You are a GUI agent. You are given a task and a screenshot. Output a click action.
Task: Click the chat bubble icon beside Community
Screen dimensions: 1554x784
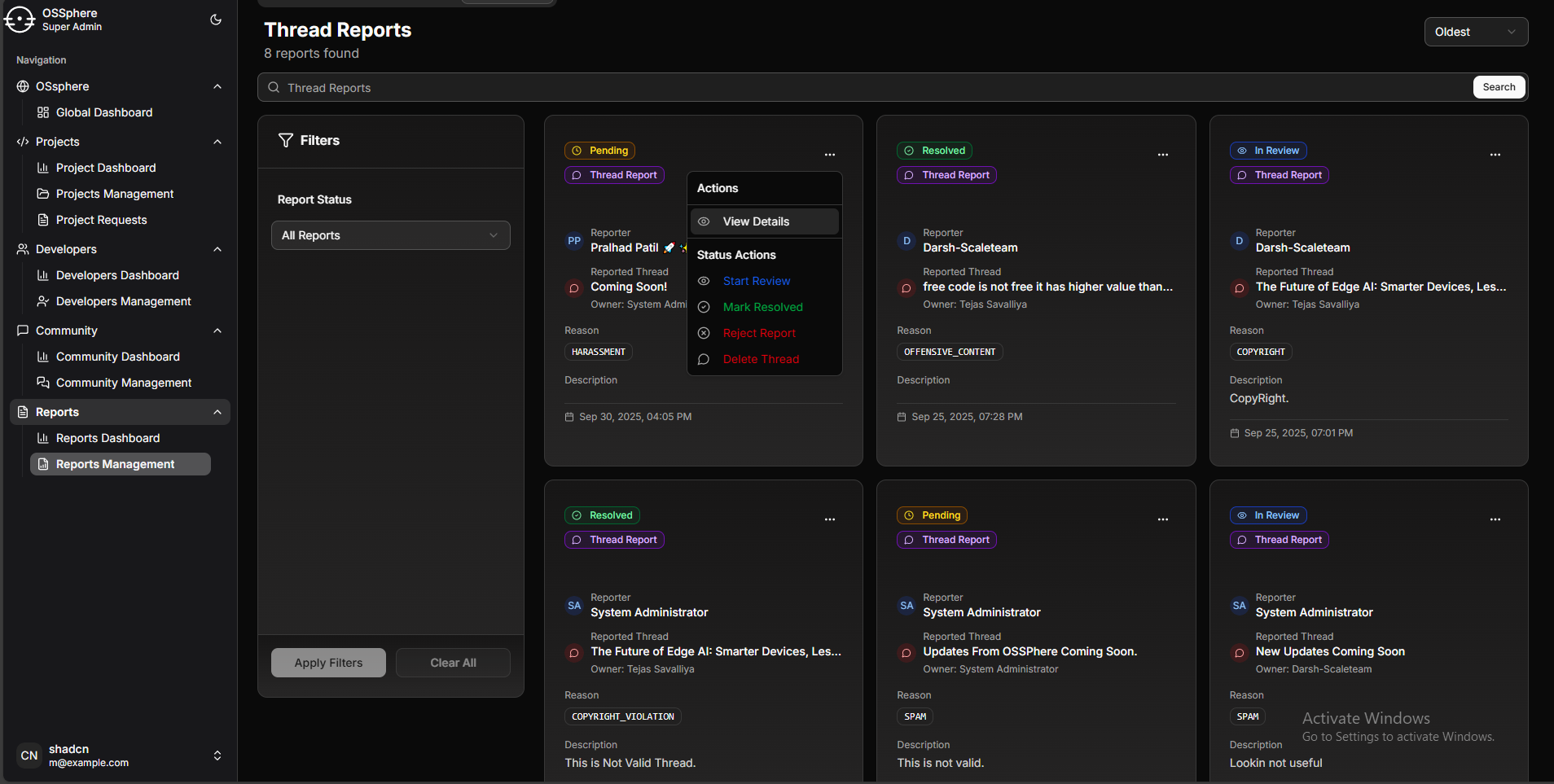pos(23,331)
